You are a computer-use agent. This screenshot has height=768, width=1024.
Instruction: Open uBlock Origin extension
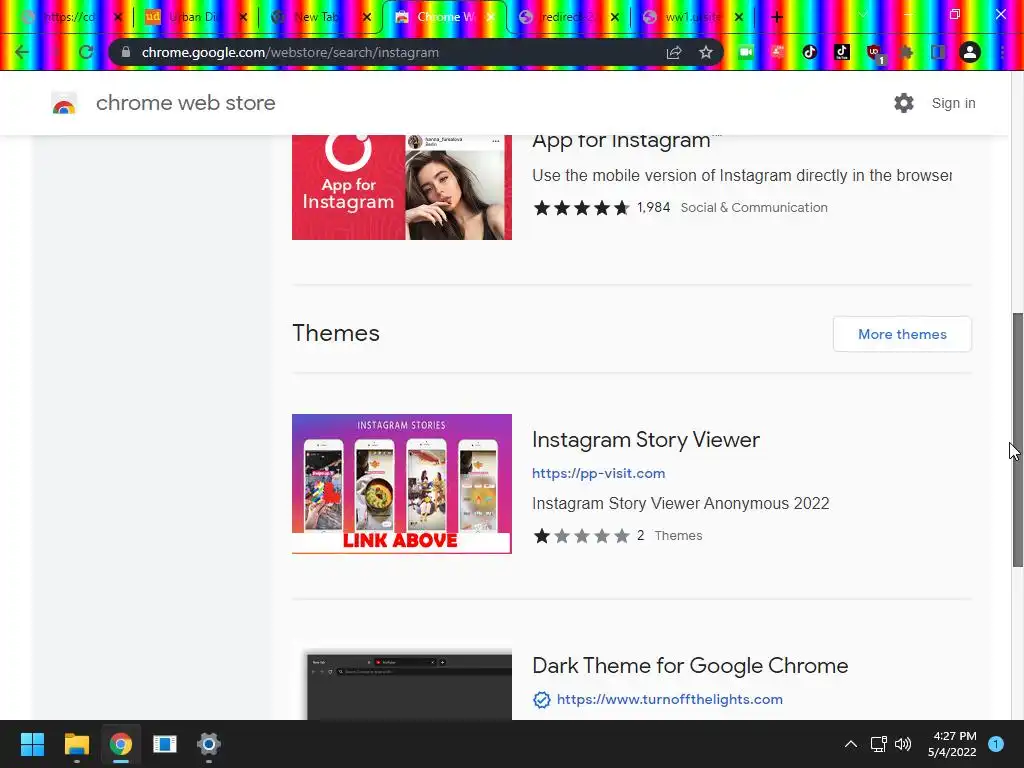click(x=874, y=54)
